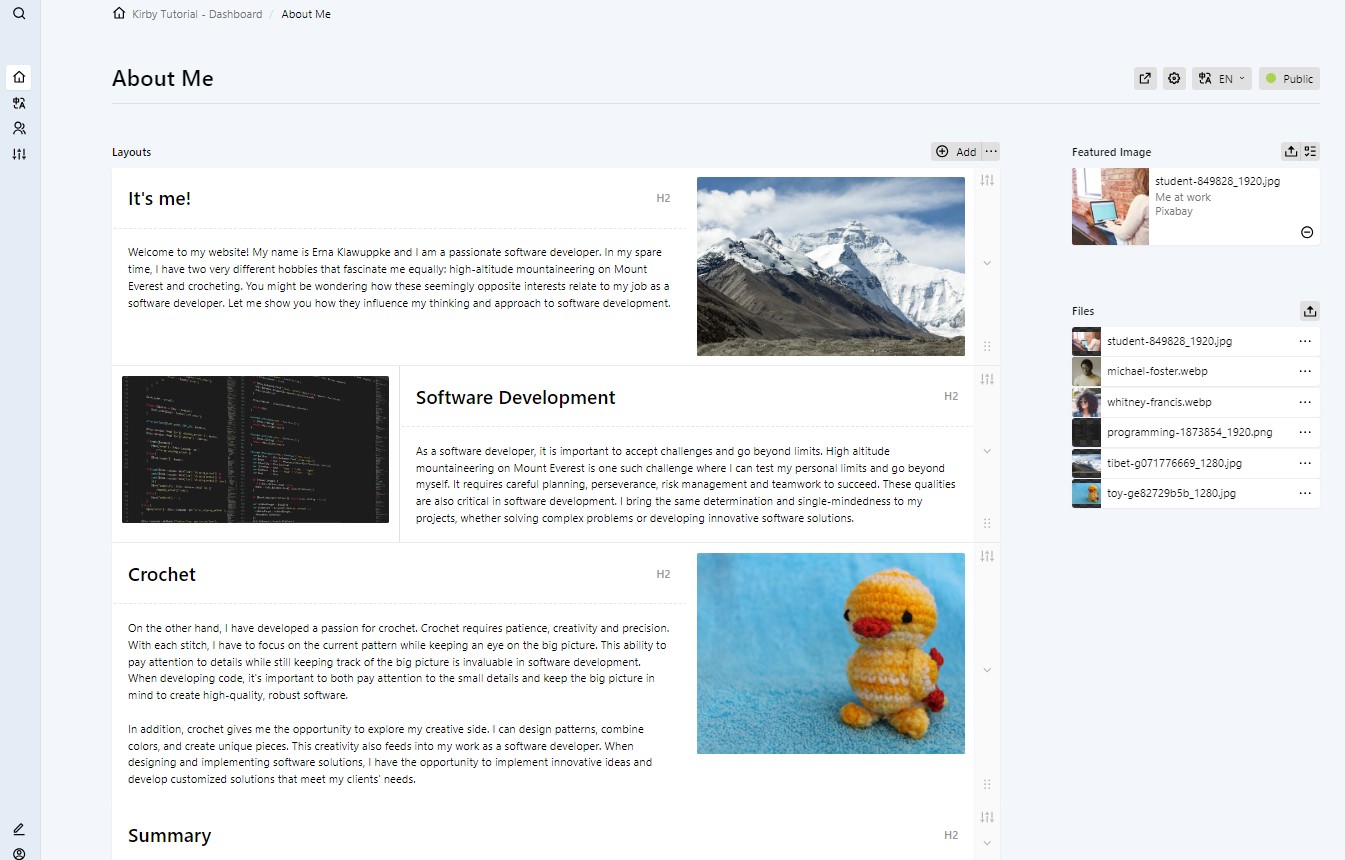This screenshot has width=1345, height=860.
Task: Click the pencil icon at sidebar bottom
Action: tap(19, 829)
